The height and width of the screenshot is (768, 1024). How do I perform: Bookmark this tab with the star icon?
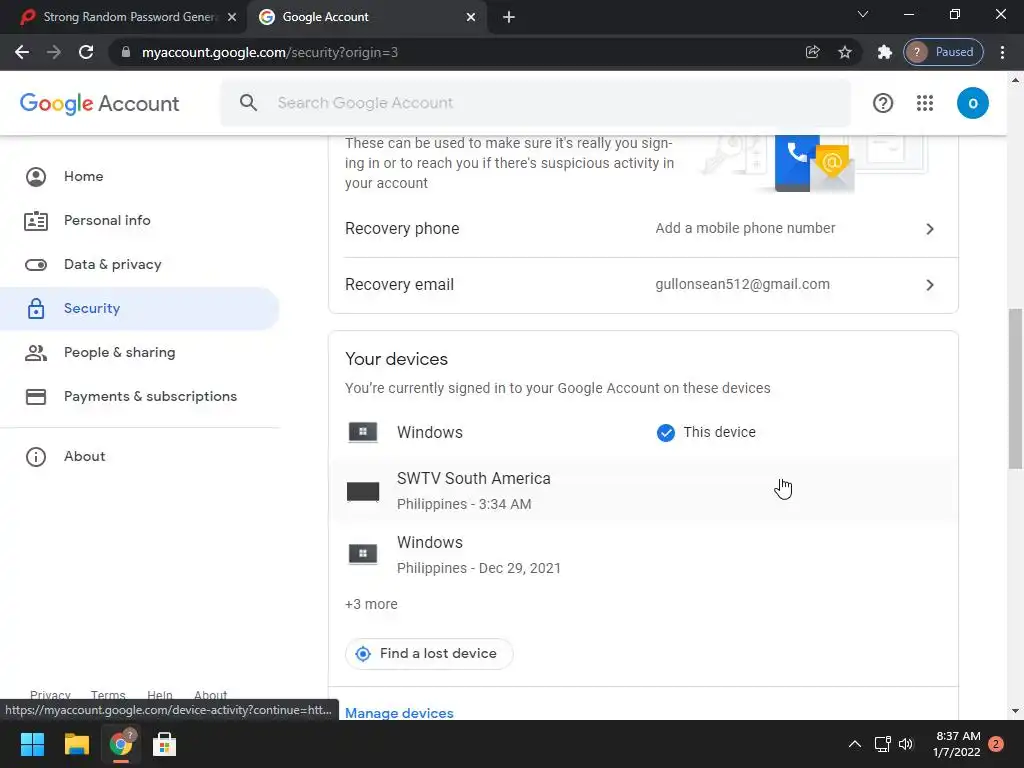point(844,52)
